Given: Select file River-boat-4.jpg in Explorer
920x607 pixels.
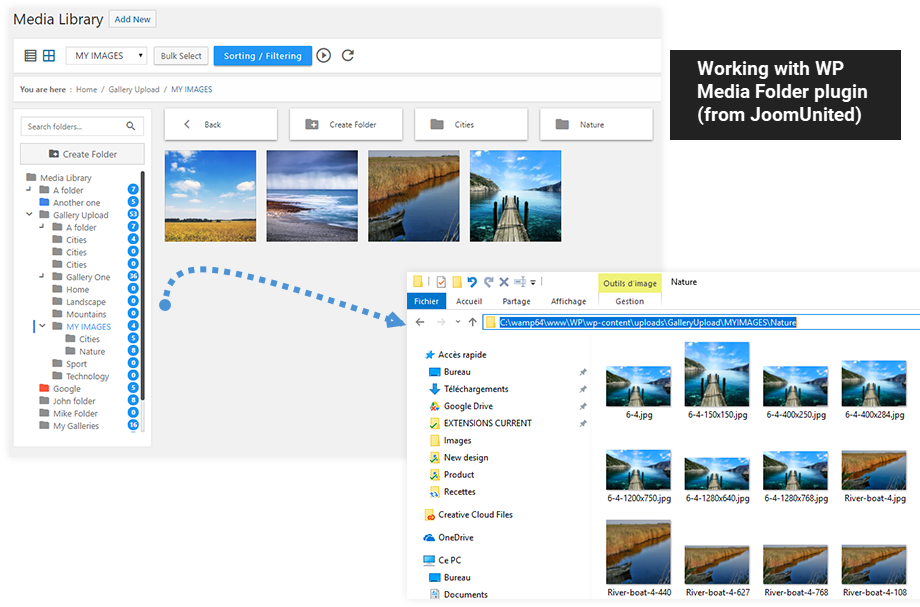Looking at the screenshot, I should [874, 476].
